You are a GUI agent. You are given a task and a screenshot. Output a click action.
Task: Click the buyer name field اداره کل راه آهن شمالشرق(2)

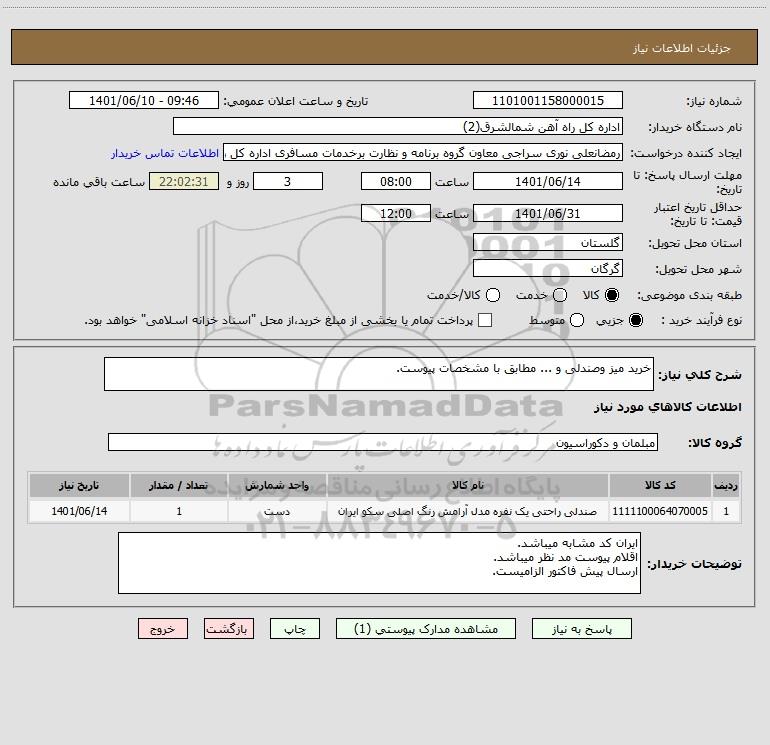click(x=398, y=126)
